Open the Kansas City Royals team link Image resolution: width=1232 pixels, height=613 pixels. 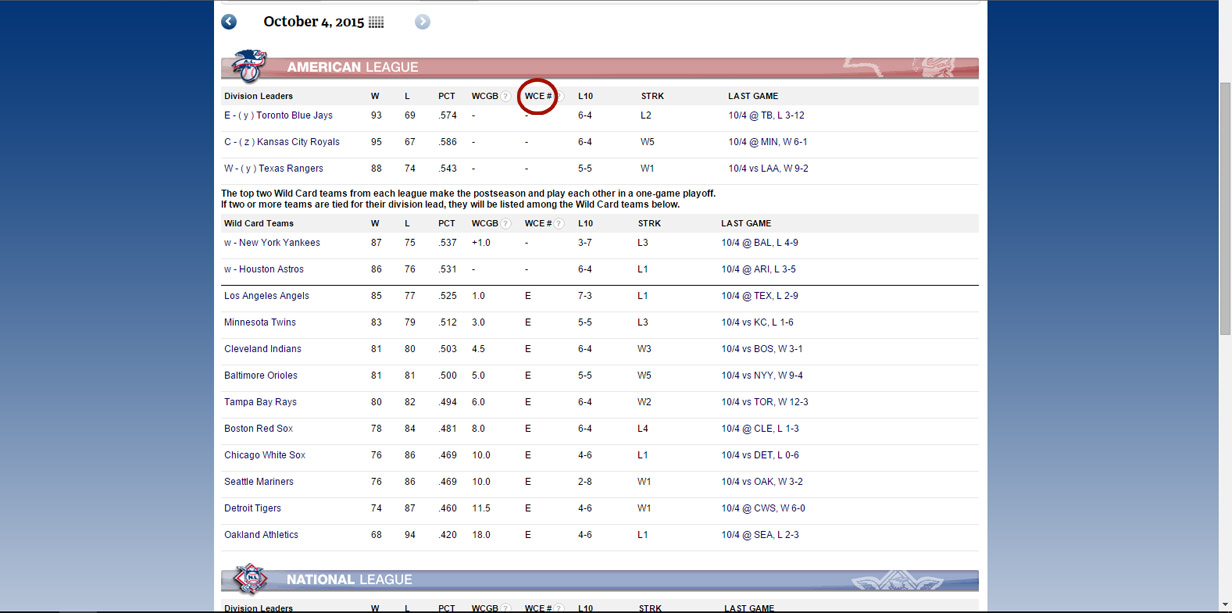pyautogui.click(x=298, y=142)
